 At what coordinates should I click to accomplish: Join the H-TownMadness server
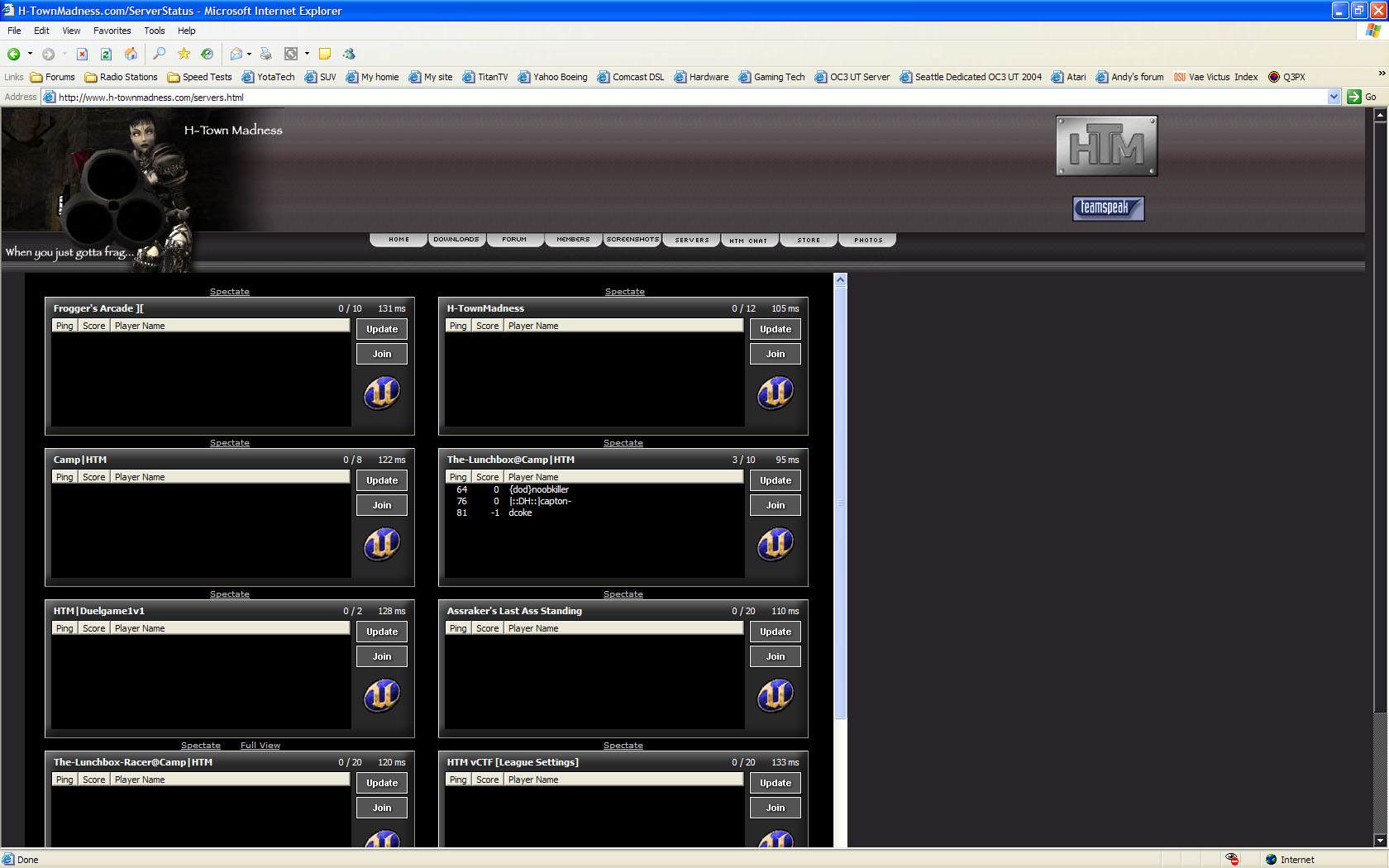tap(776, 354)
